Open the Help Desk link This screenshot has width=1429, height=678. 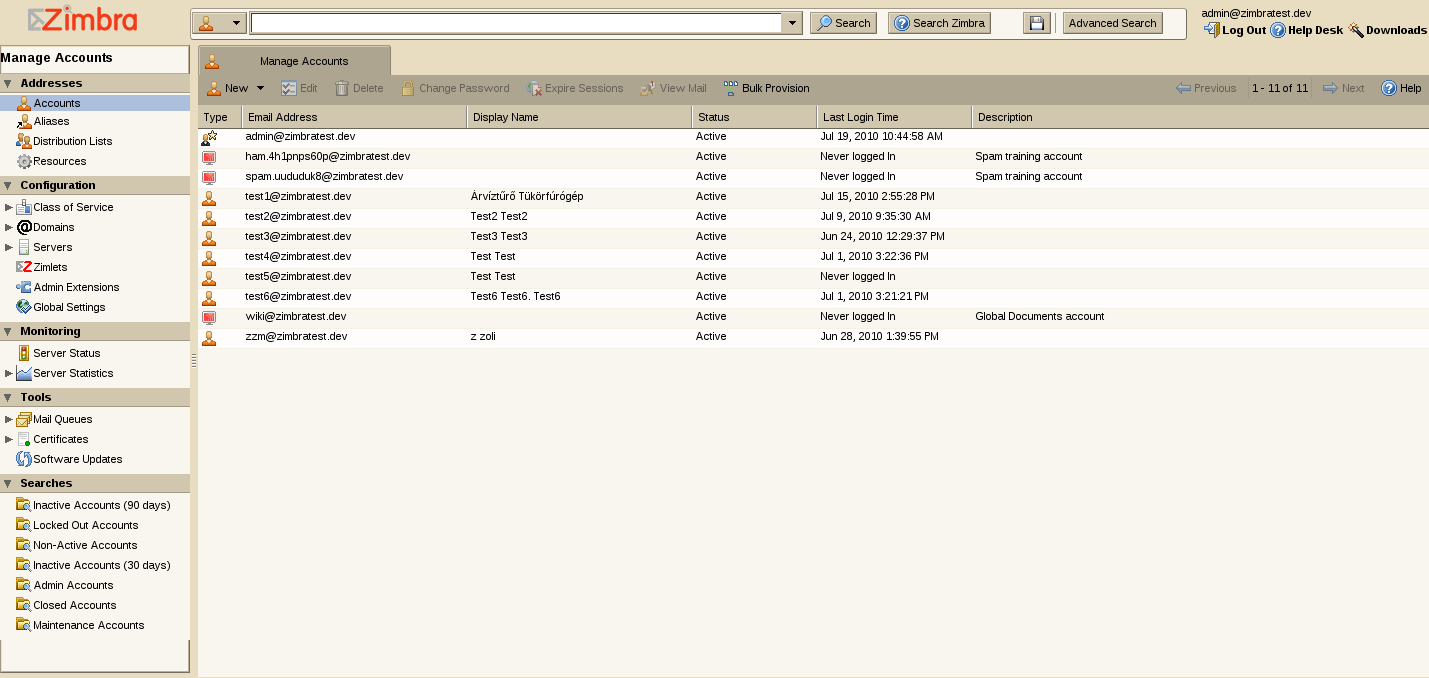(x=1306, y=30)
